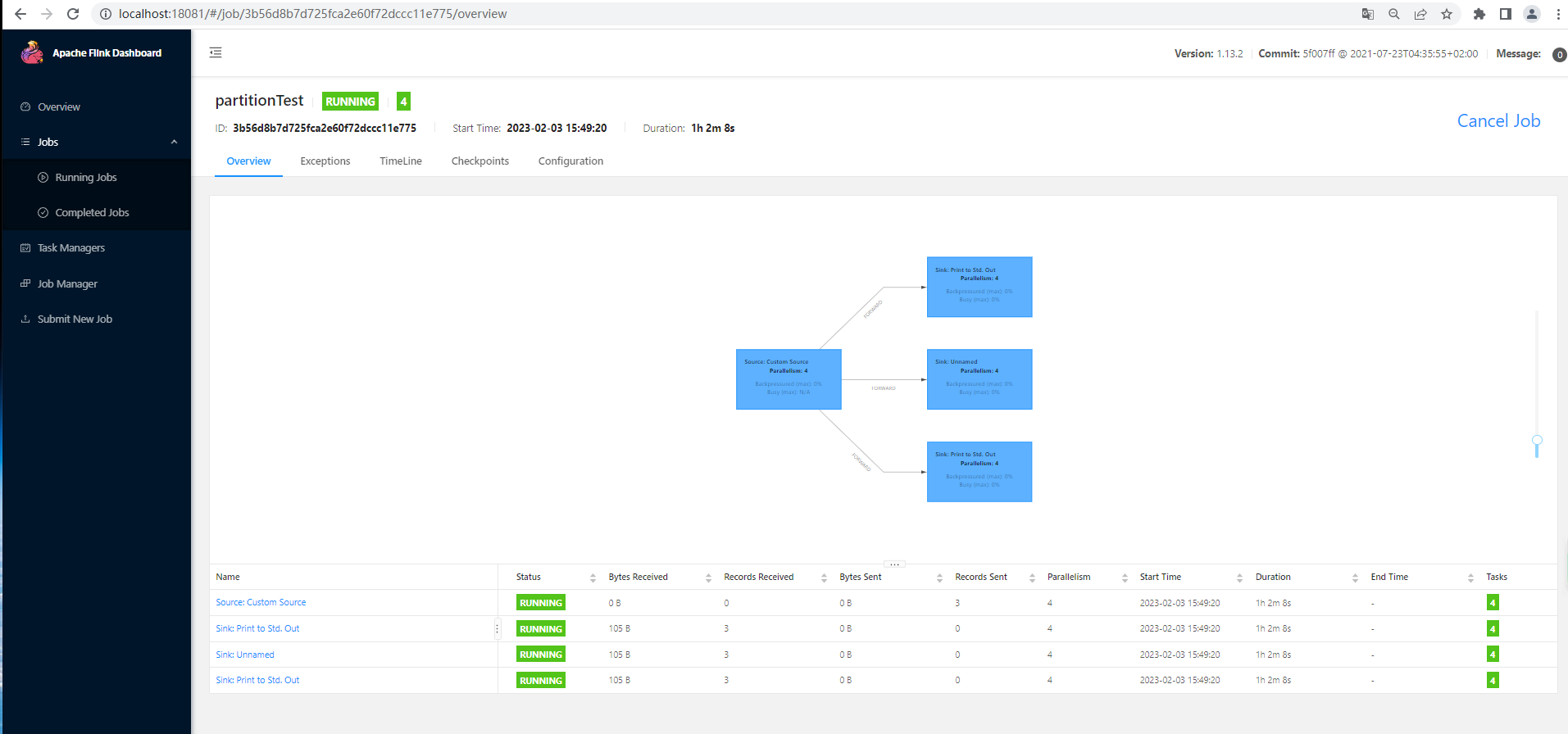Select the Sink: Unnamed graph node
This screenshot has height=734, width=1568.
(x=979, y=379)
